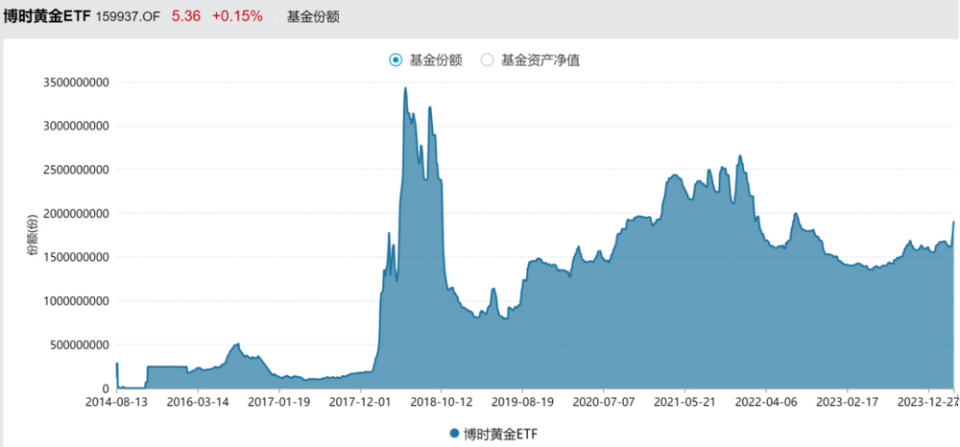Viewport: 960px width, 447px height.
Task: Click the price value 5.36
Action: click(x=186, y=17)
